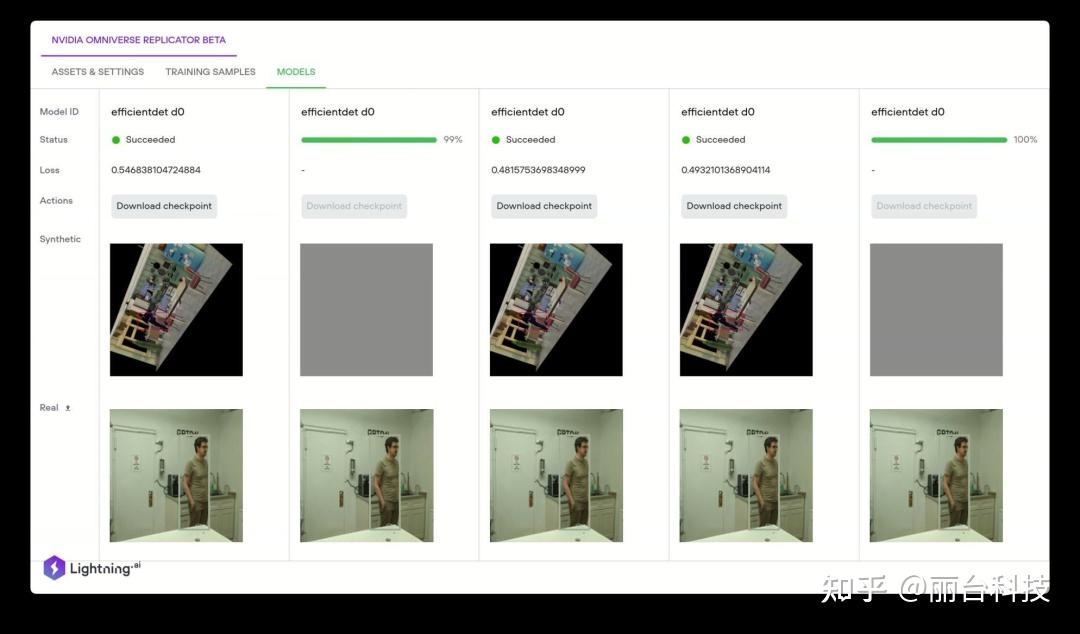The width and height of the screenshot is (1080, 634).
Task: Click Download checkpoint for the third efficientdet d0
Action: pyautogui.click(x=544, y=205)
